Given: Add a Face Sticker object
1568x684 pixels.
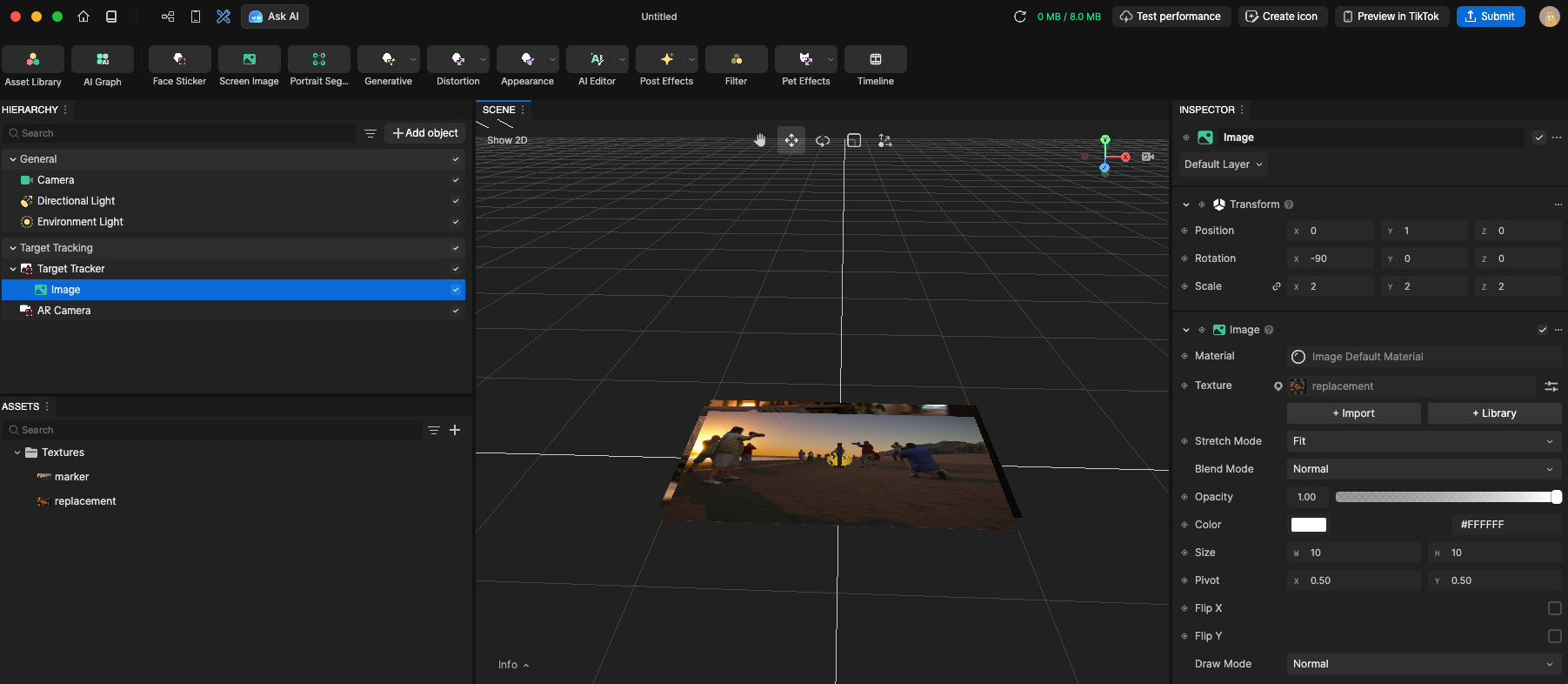Looking at the screenshot, I should click(179, 67).
